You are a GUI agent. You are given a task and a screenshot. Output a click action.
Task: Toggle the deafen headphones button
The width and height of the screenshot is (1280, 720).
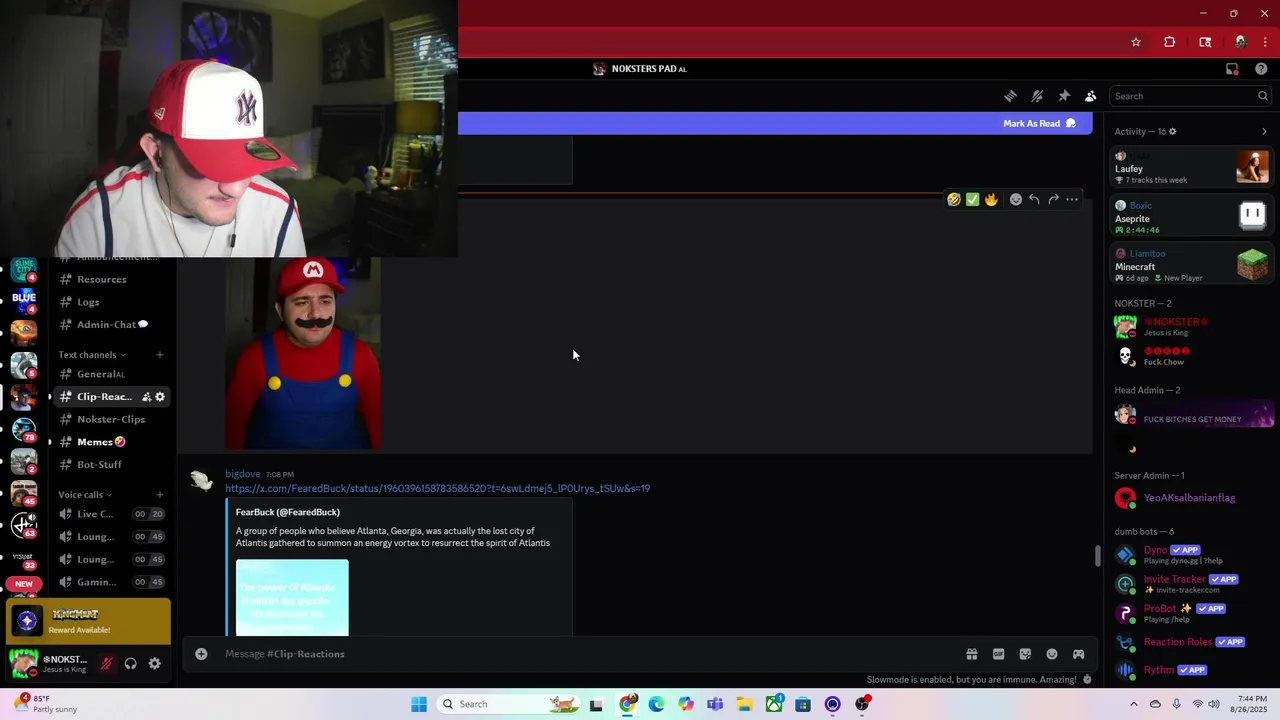(x=131, y=664)
